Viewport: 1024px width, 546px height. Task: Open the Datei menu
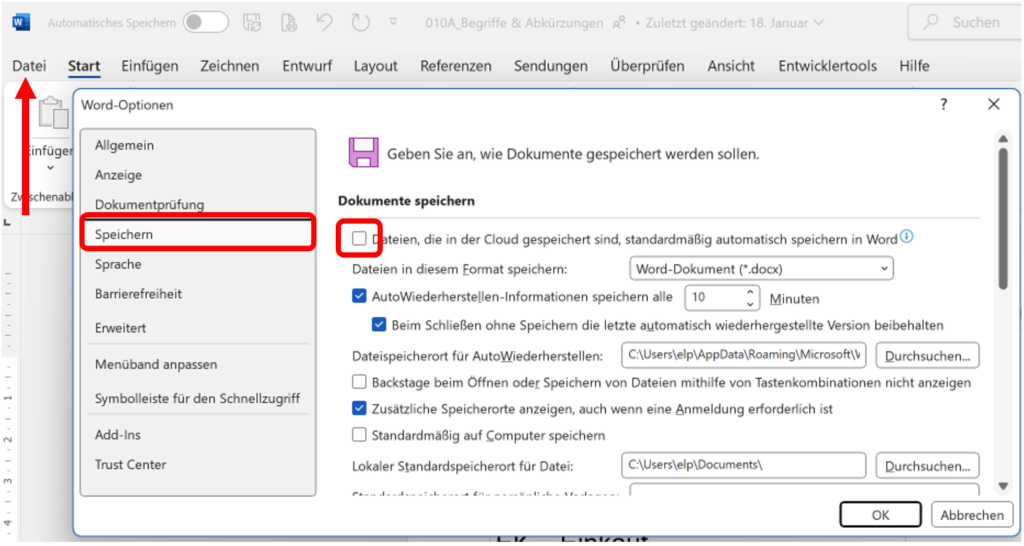point(29,66)
